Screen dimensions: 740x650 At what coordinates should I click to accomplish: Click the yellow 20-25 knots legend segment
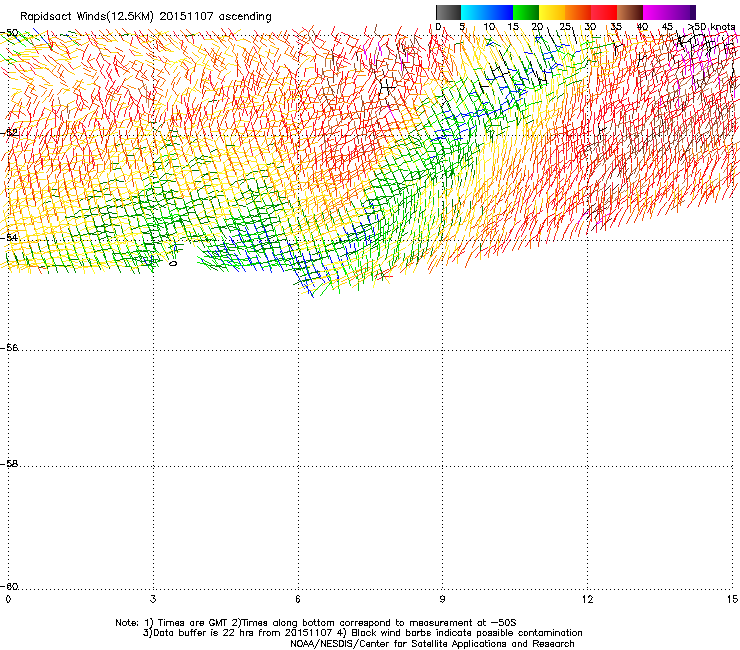pos(552,12)
